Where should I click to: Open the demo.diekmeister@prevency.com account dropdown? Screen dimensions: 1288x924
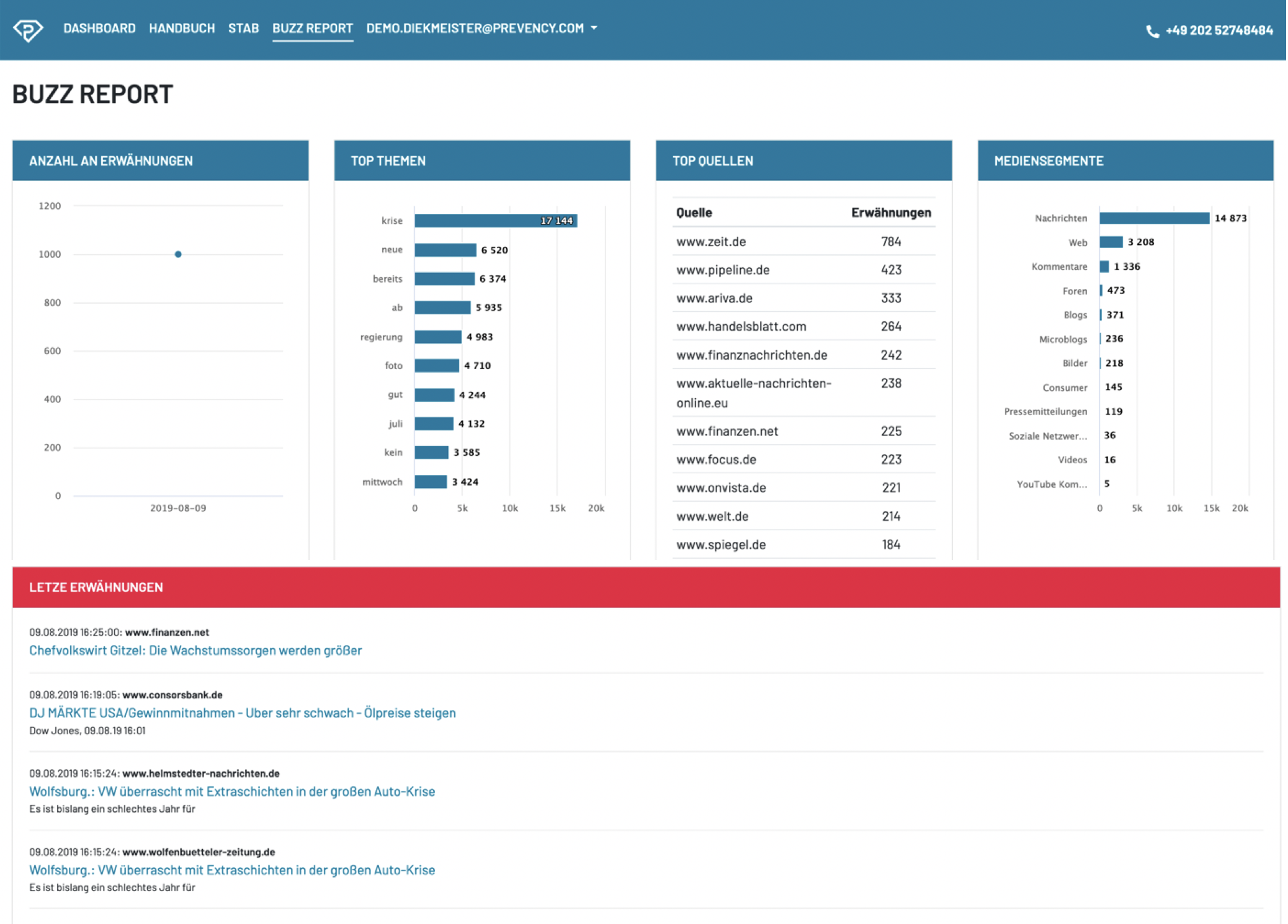[x=475, y=28]
